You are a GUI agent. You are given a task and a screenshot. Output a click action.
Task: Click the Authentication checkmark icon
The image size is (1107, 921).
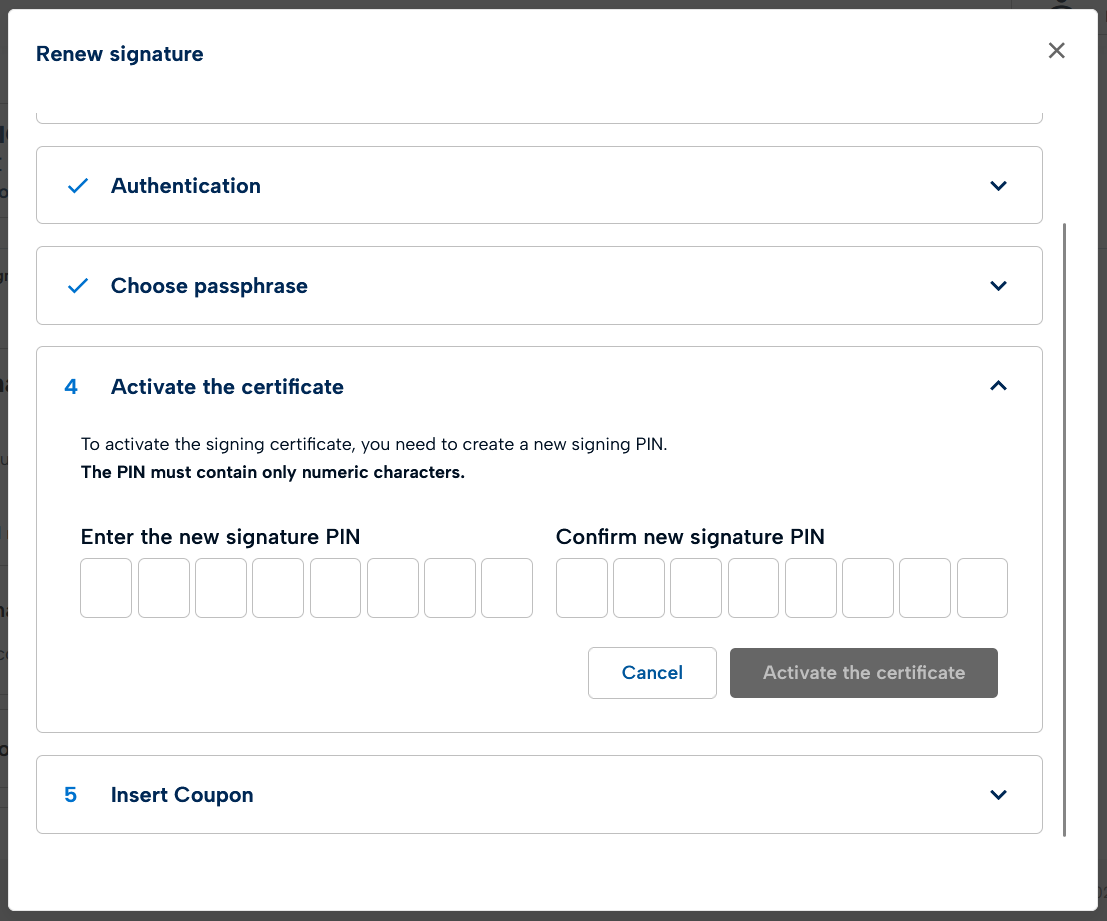tap(78, 186)
